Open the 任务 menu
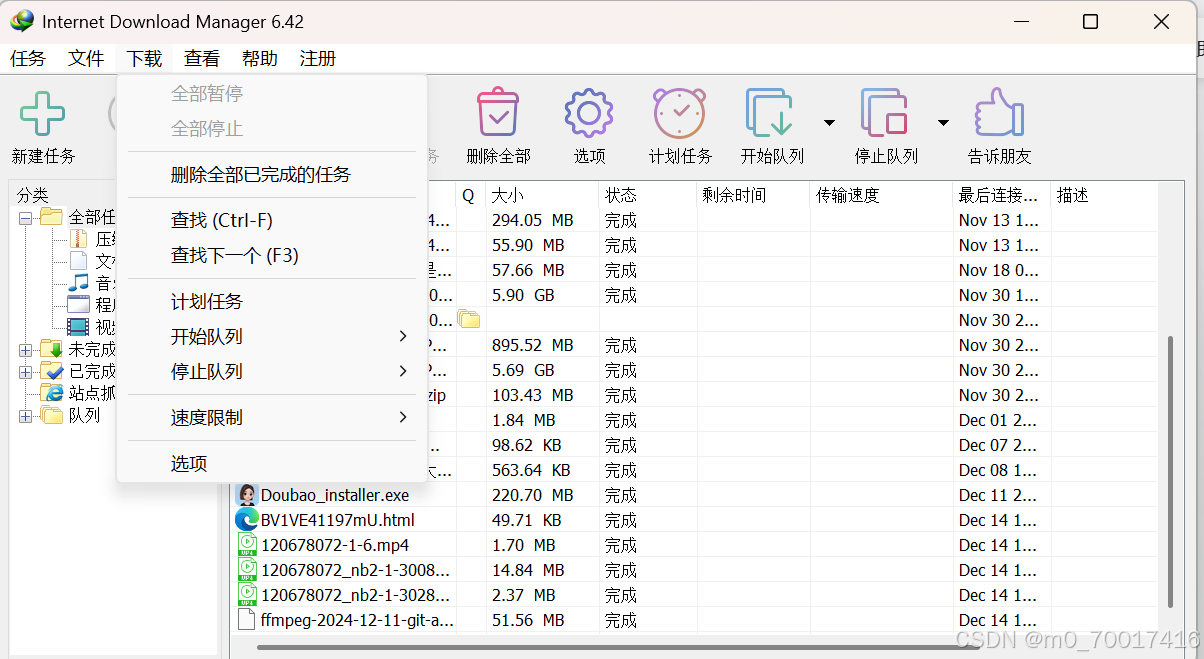This screenshot has height=659, width=1204. pos(28,59)
